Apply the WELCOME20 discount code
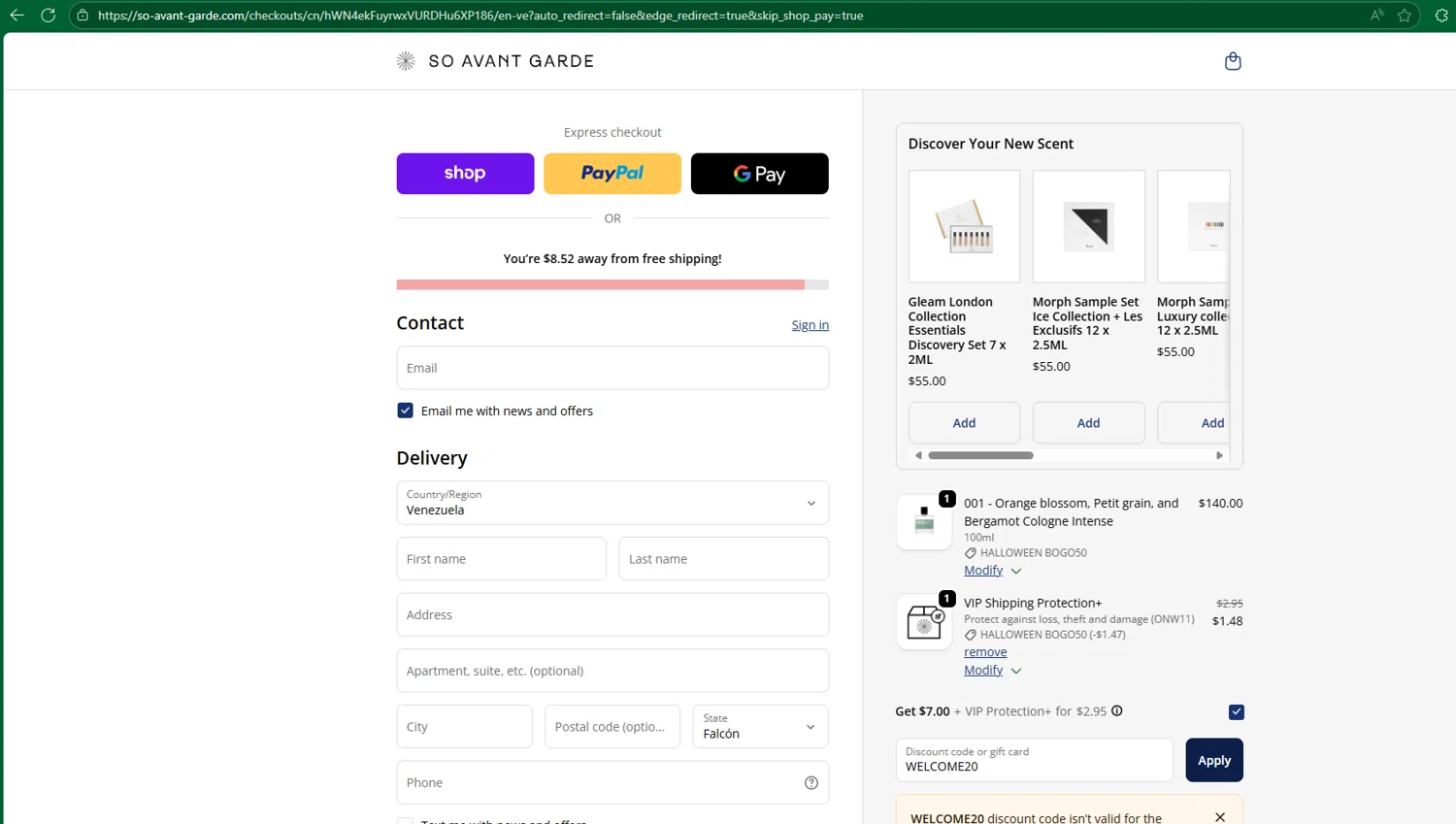The width and height of the screenshot is (1456, 824). [1214, 760]
